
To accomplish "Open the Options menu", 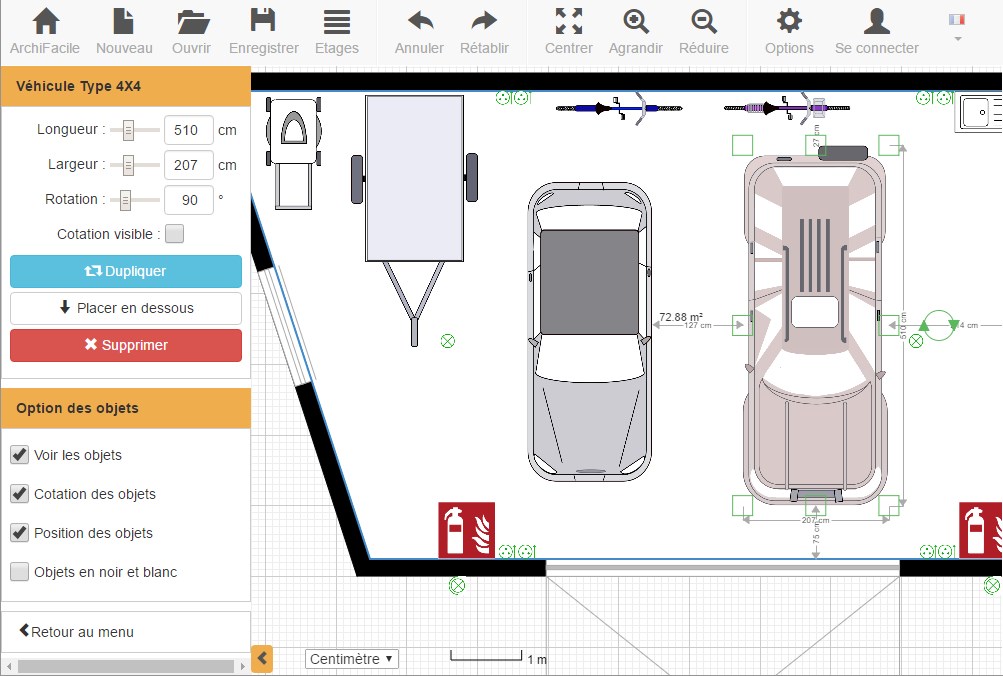I will tap(788, 28).
